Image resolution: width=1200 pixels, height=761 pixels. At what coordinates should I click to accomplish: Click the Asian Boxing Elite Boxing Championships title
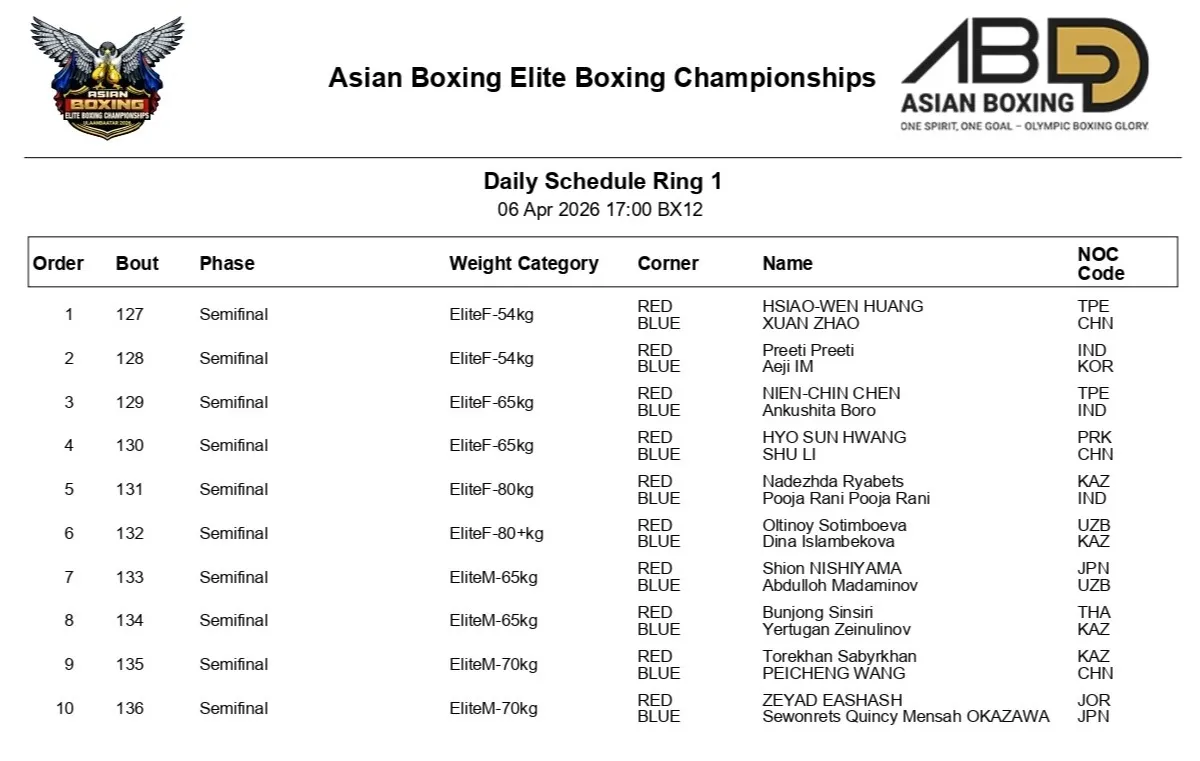(x=602, y=78)
